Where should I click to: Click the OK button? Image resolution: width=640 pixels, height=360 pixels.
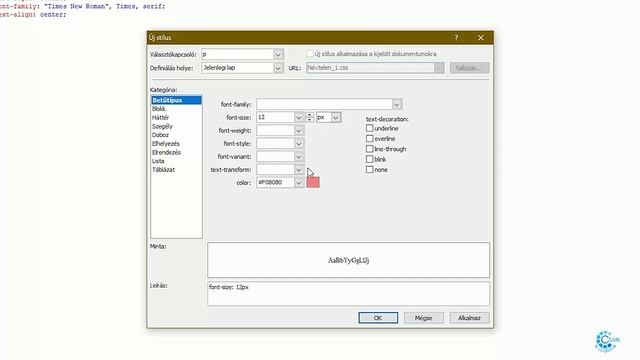pyautogui.click(x=378, y=318)
